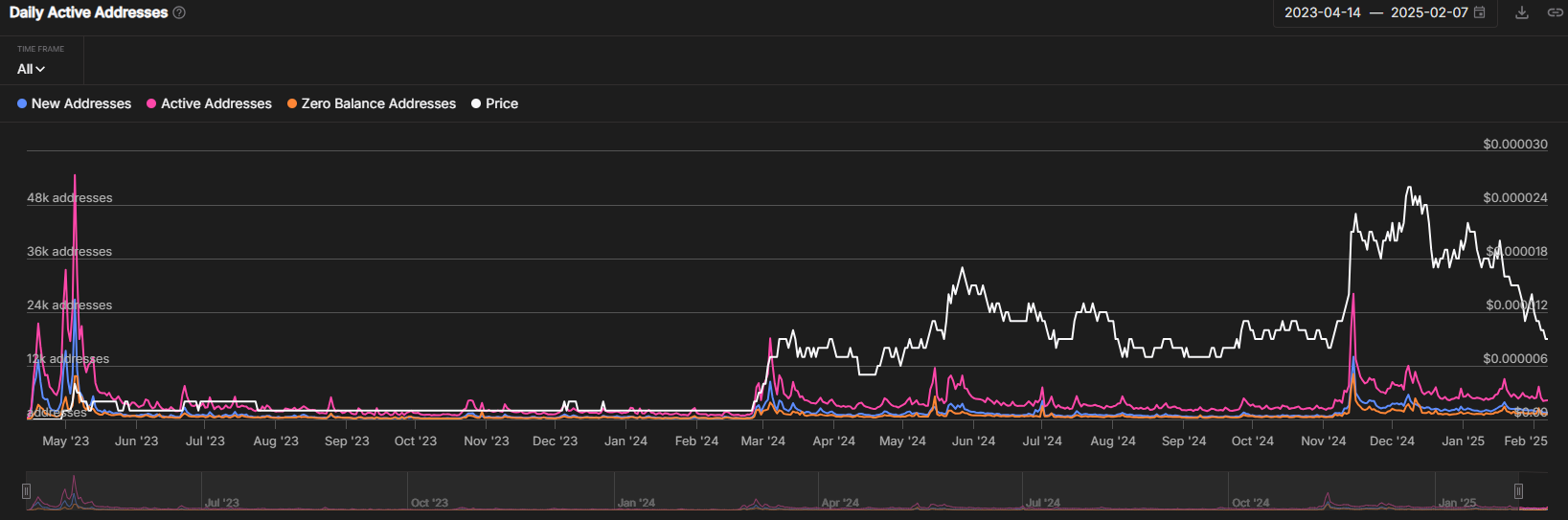Click the Daily Active Addresses title

coord(88,12)
